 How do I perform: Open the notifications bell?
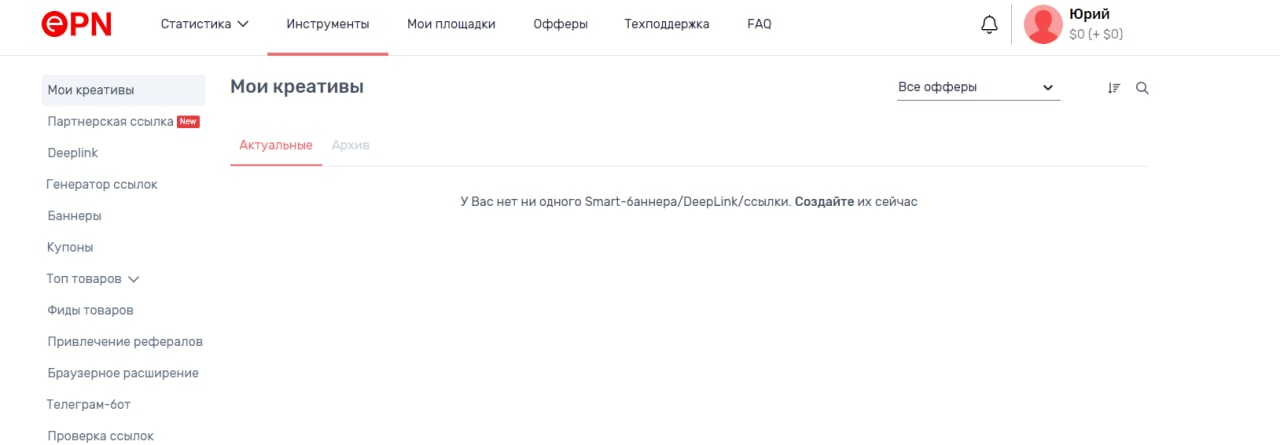[x=989, y=25]
